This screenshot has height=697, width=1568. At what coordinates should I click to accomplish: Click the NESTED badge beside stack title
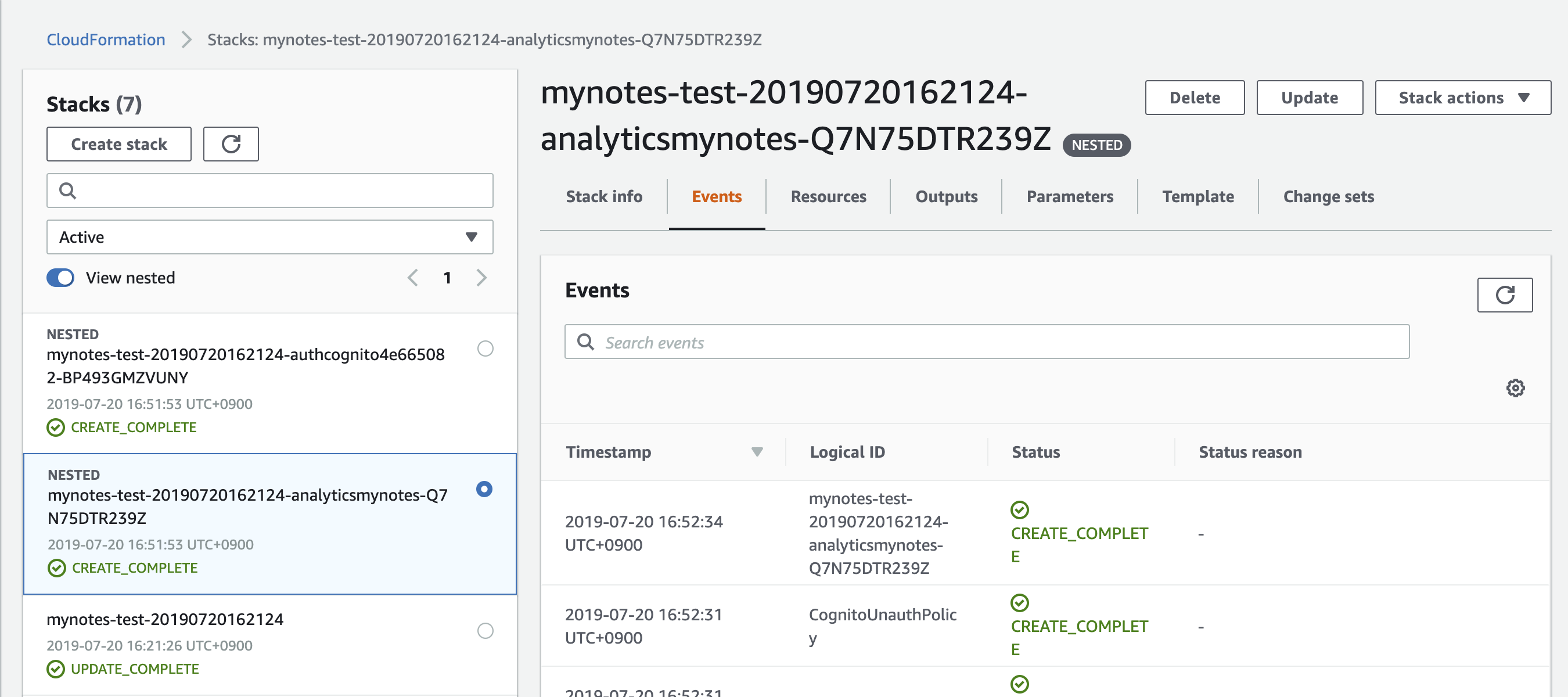1096,145
